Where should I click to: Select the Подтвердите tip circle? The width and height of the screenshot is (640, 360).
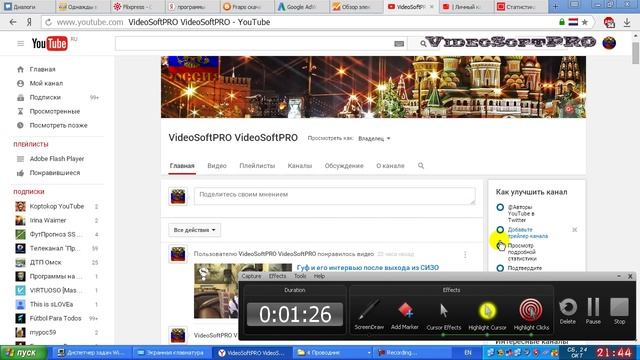[500, 268]
